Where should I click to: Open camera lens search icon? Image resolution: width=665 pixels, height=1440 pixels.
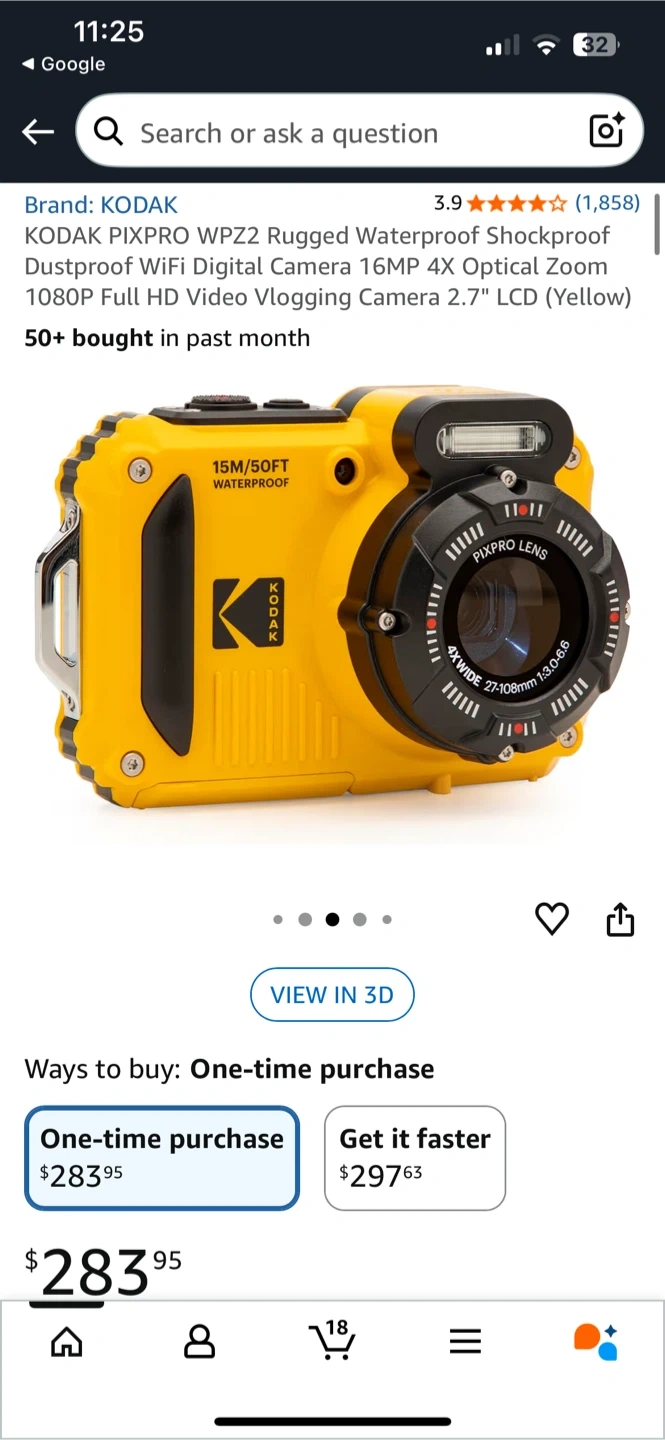pyautogui.click(x=606, y=130)
